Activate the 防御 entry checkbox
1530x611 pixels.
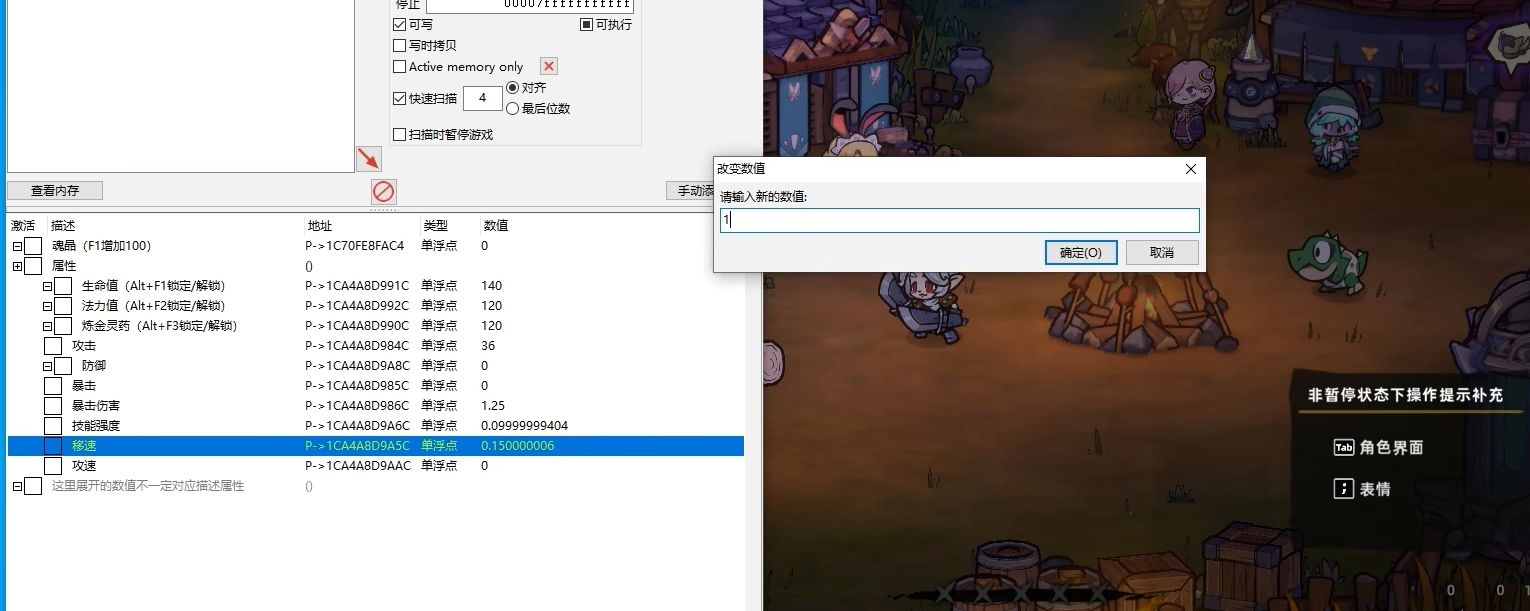point(63,366)
